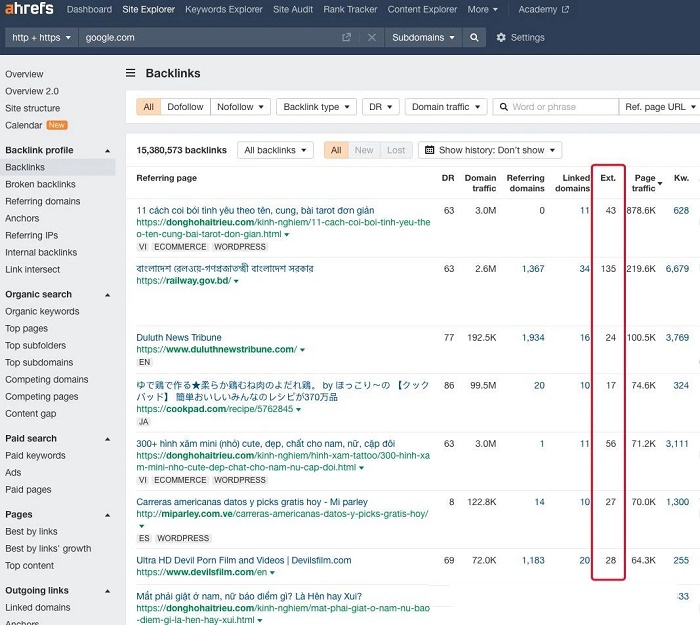Open Top pages in sidebar
The width and height of the screenshot is (700, 625).
(26, 328)
